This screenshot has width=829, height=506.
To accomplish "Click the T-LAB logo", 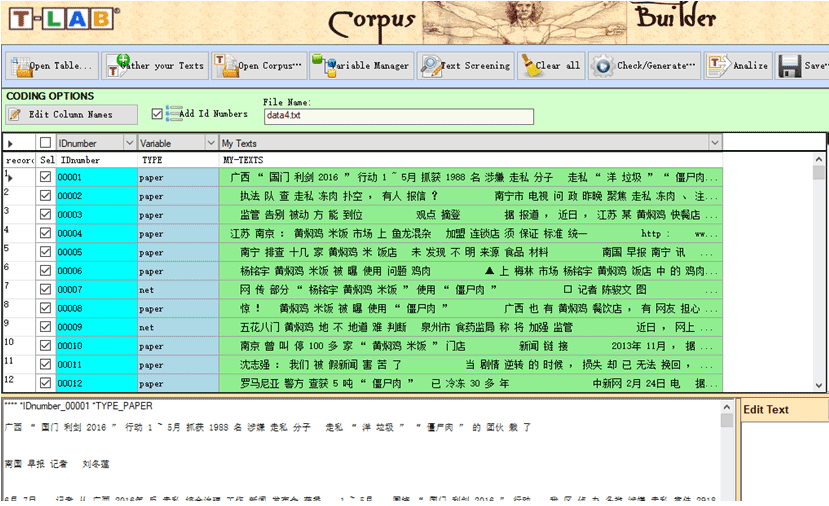I will (62, 19).
